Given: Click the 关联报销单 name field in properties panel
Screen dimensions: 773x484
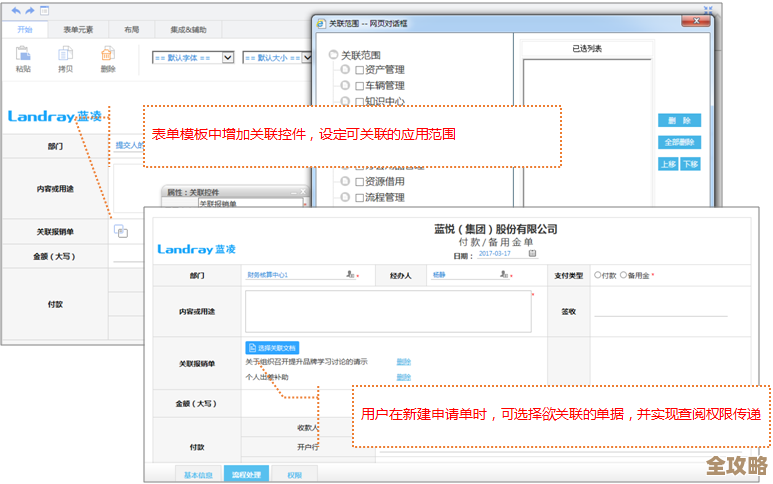Looking at the screenshot, I should point(250,203).
